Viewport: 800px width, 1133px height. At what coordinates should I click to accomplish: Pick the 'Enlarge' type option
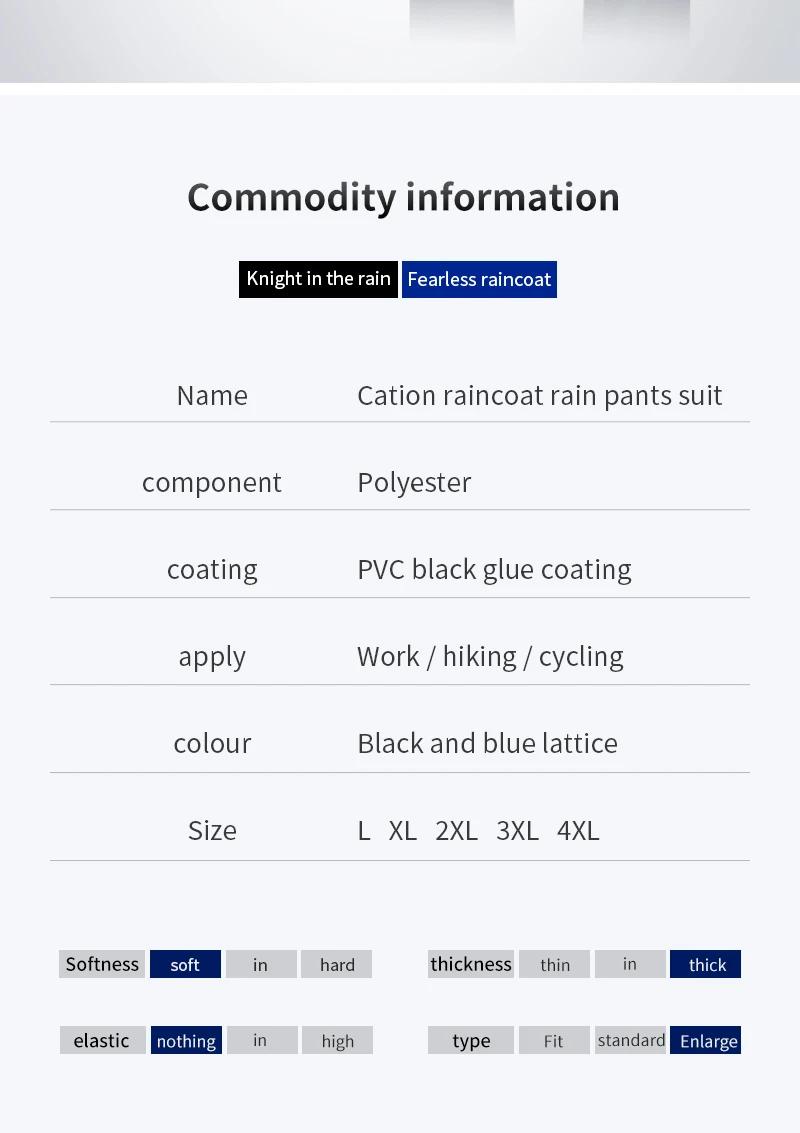705,1040
